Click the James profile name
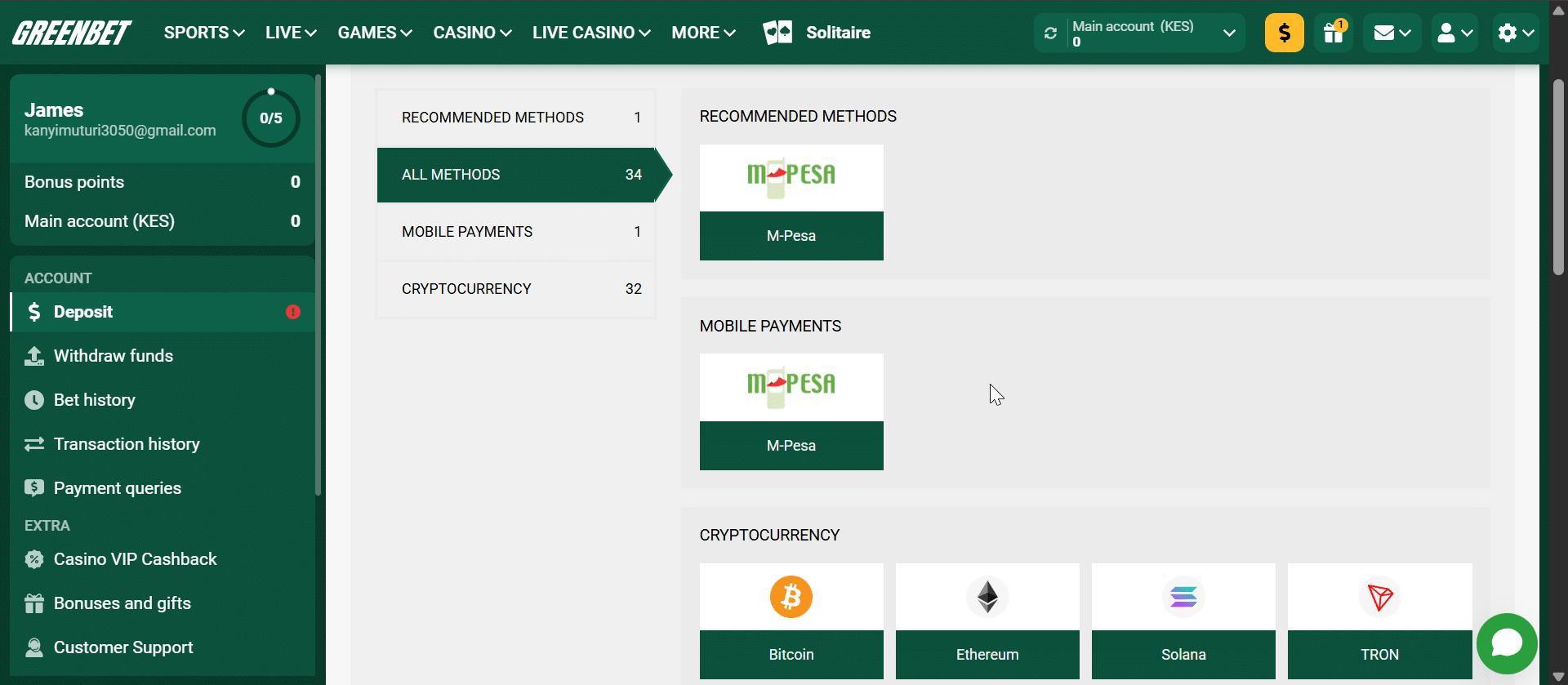This screenshot has width=1568, height=685. click(54, 110)
